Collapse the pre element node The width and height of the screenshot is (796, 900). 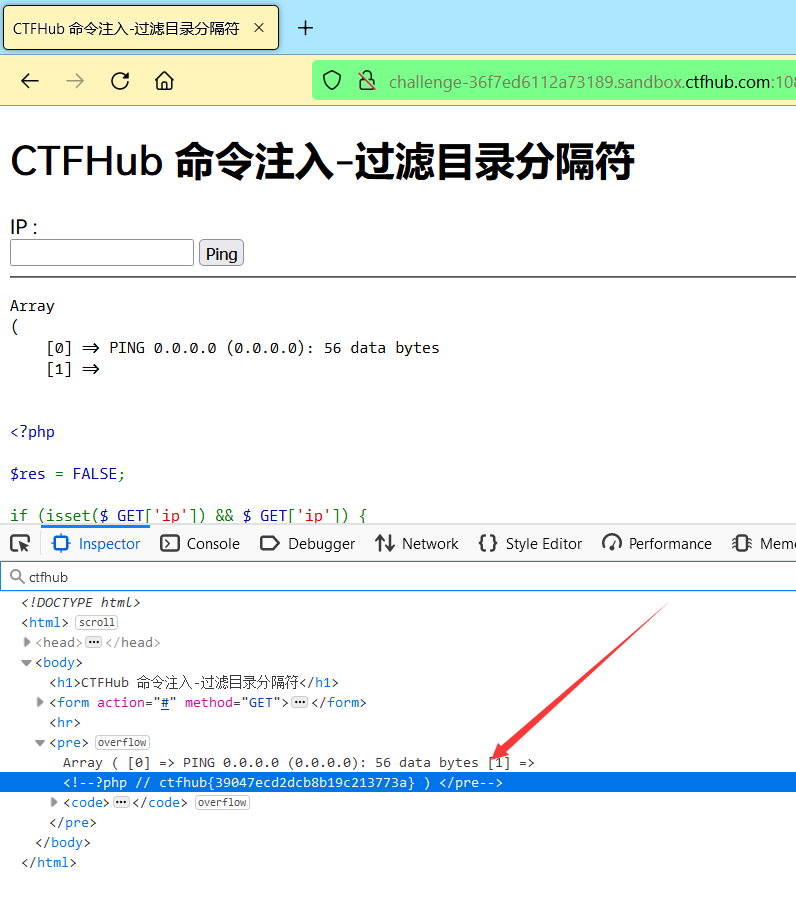[x=40, y=742]
